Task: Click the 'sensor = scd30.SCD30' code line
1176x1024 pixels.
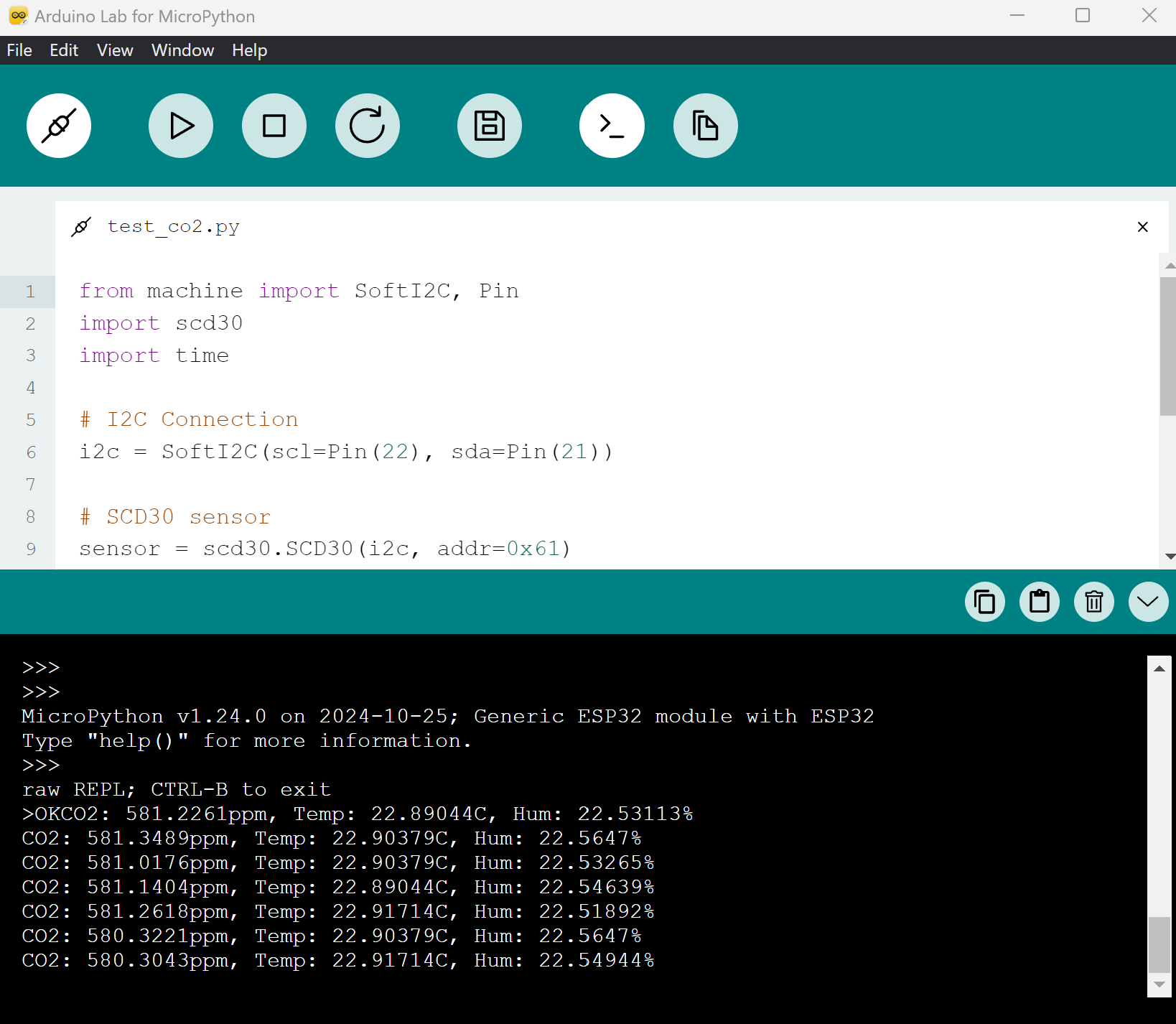Action: 325,549
